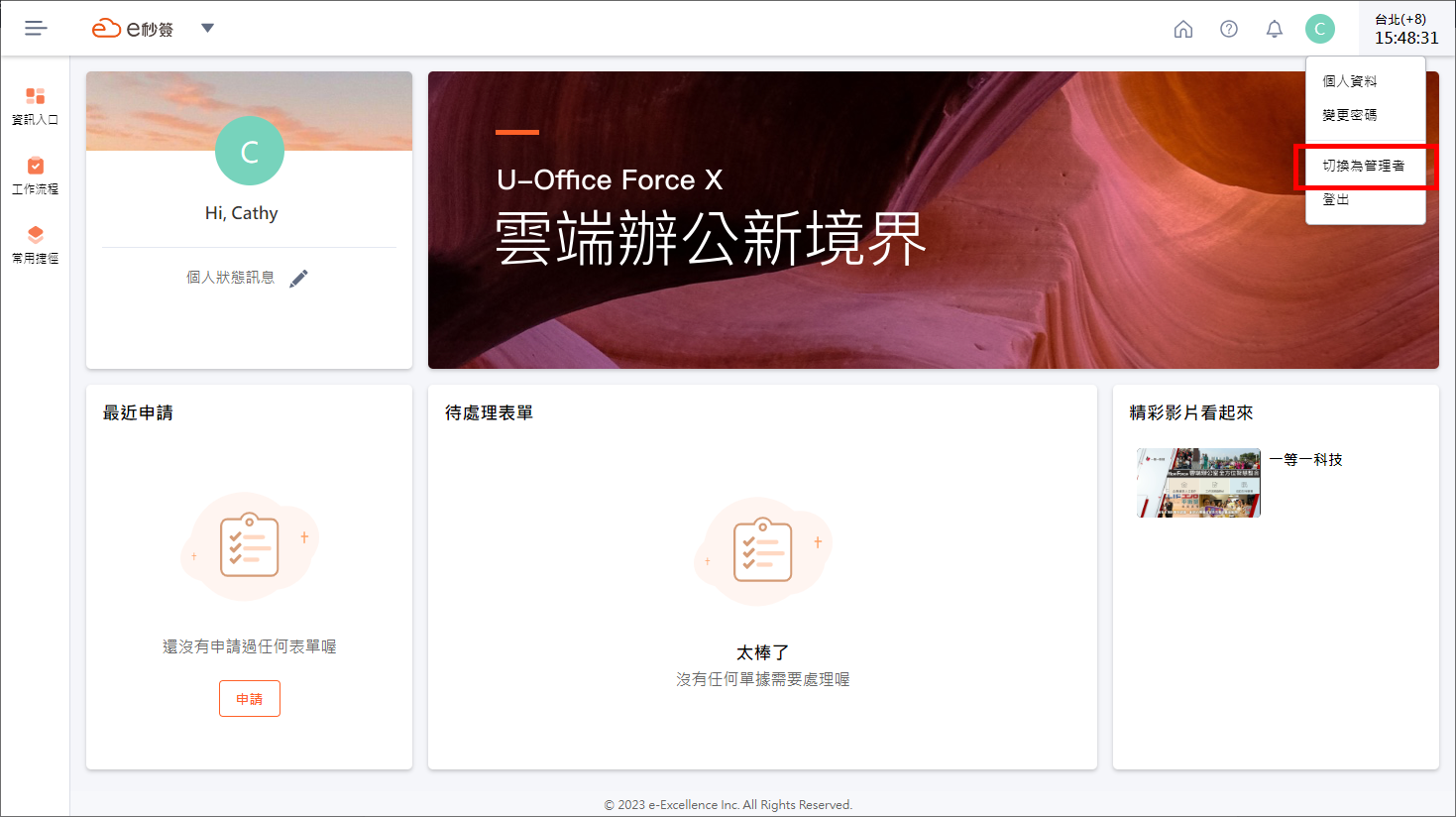The height and width of the screenshot is (817, 1456).
Task: Click the 最近申請 heading
Action: [138, 412]
